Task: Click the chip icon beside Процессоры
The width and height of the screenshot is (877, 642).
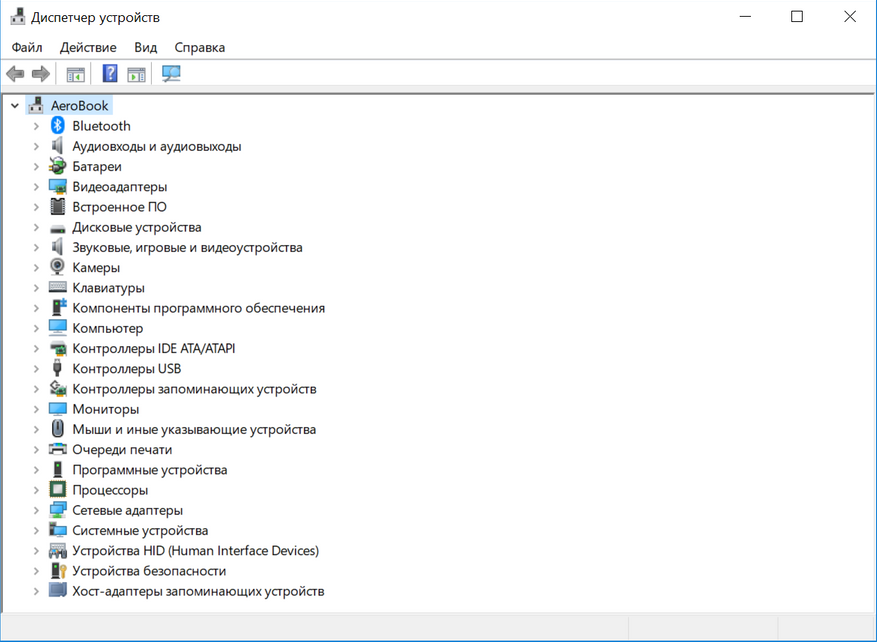Action: coord(58,490)
